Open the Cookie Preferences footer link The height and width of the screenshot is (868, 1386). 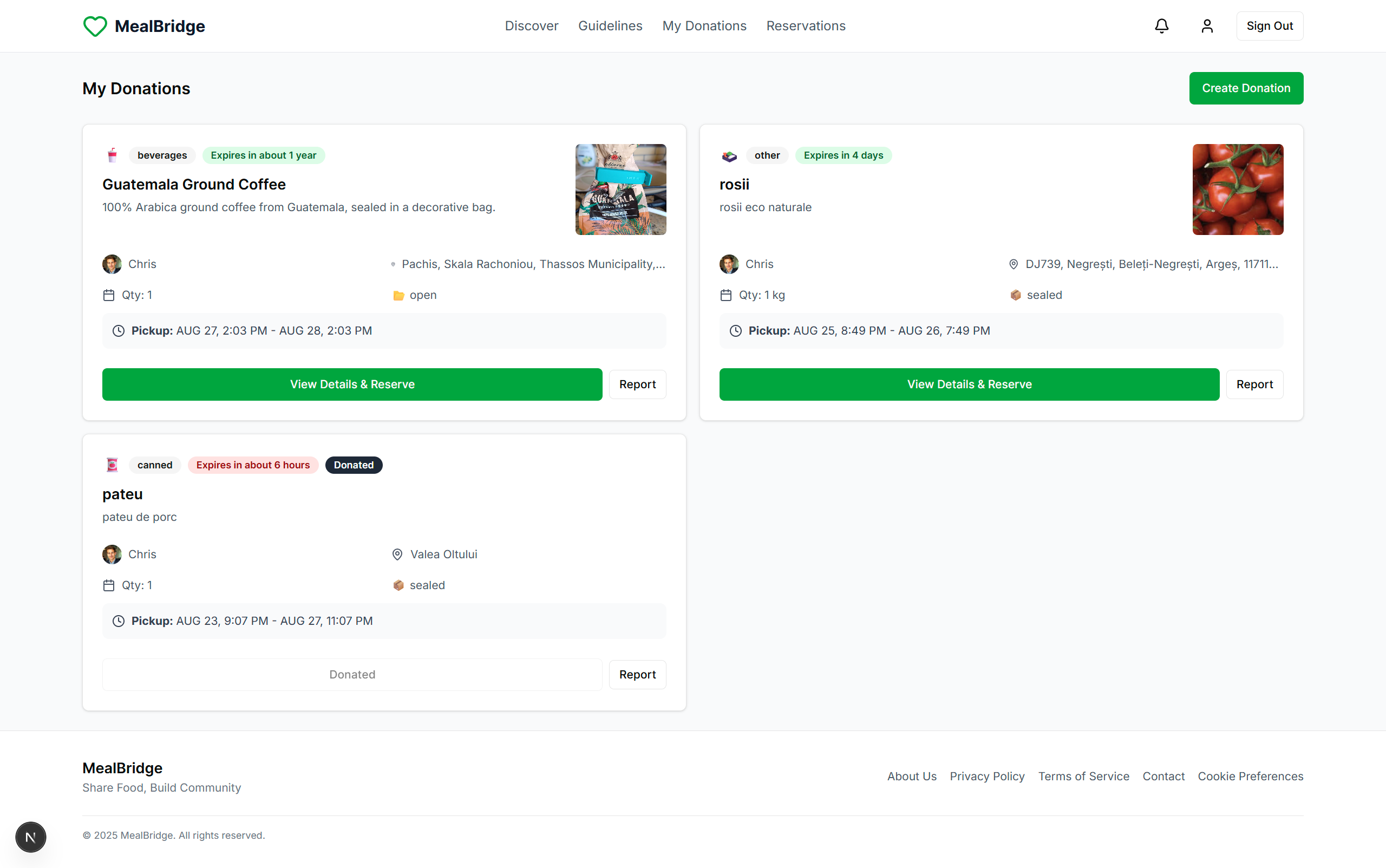(x=1250, y=776)
